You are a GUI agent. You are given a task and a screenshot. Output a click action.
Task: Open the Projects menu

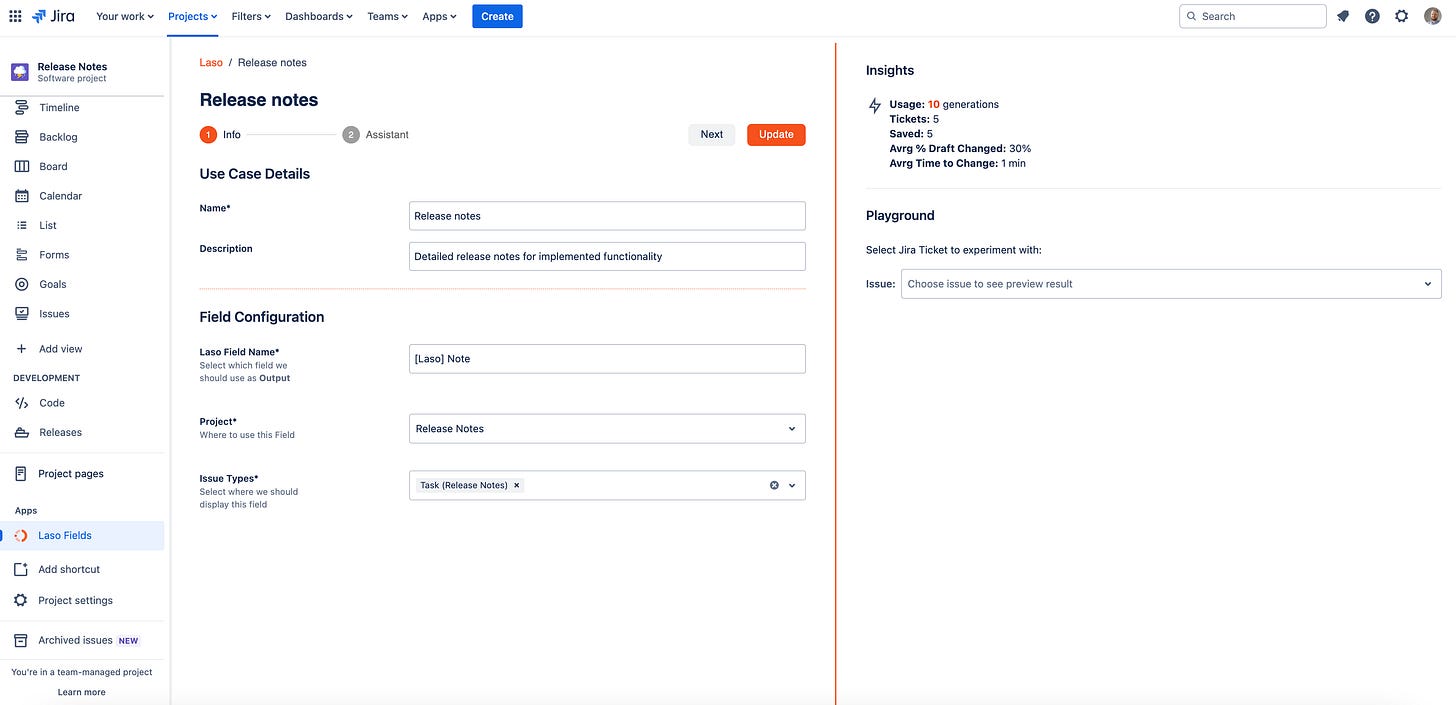[193, 16]
